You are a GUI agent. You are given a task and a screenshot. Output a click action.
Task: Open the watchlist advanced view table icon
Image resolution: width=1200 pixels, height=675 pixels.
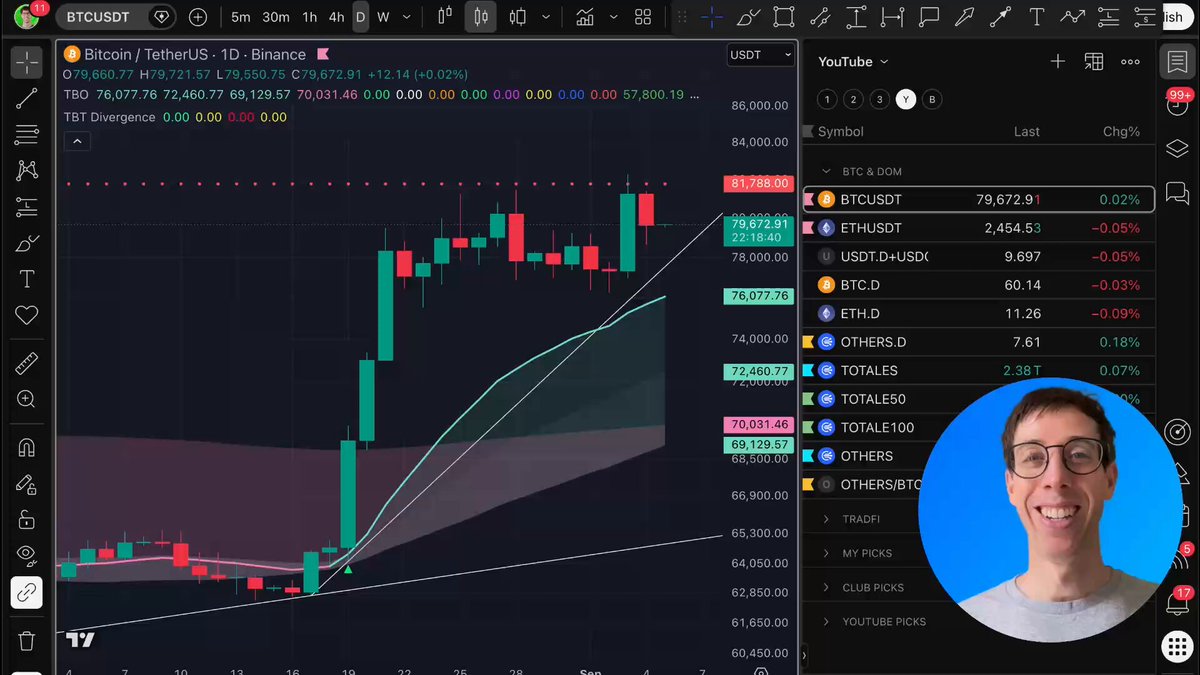1094,62
